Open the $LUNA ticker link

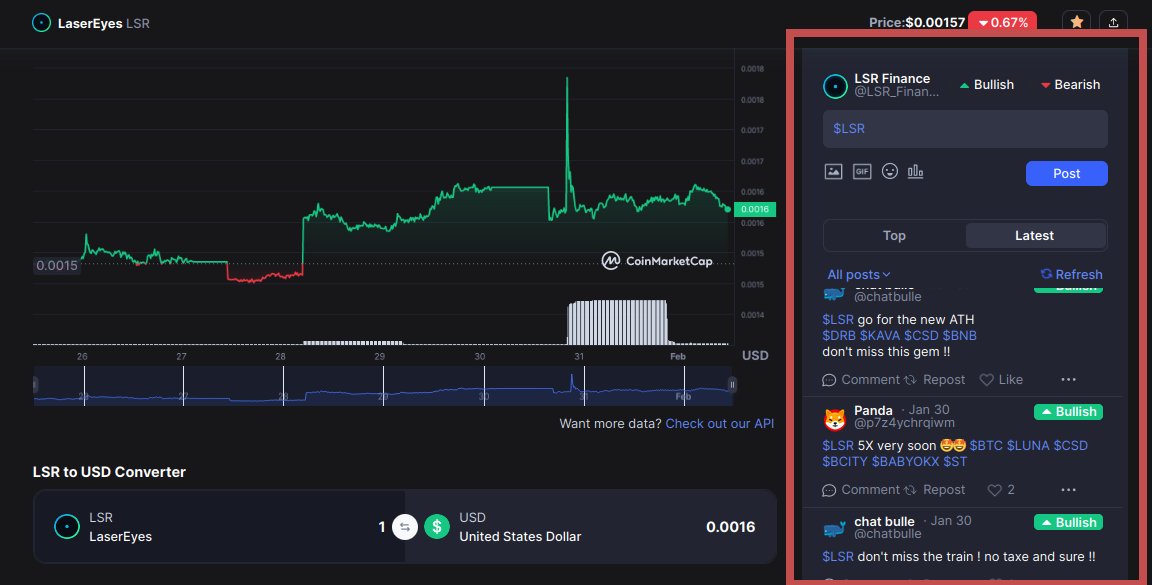tap(1028, 445)
